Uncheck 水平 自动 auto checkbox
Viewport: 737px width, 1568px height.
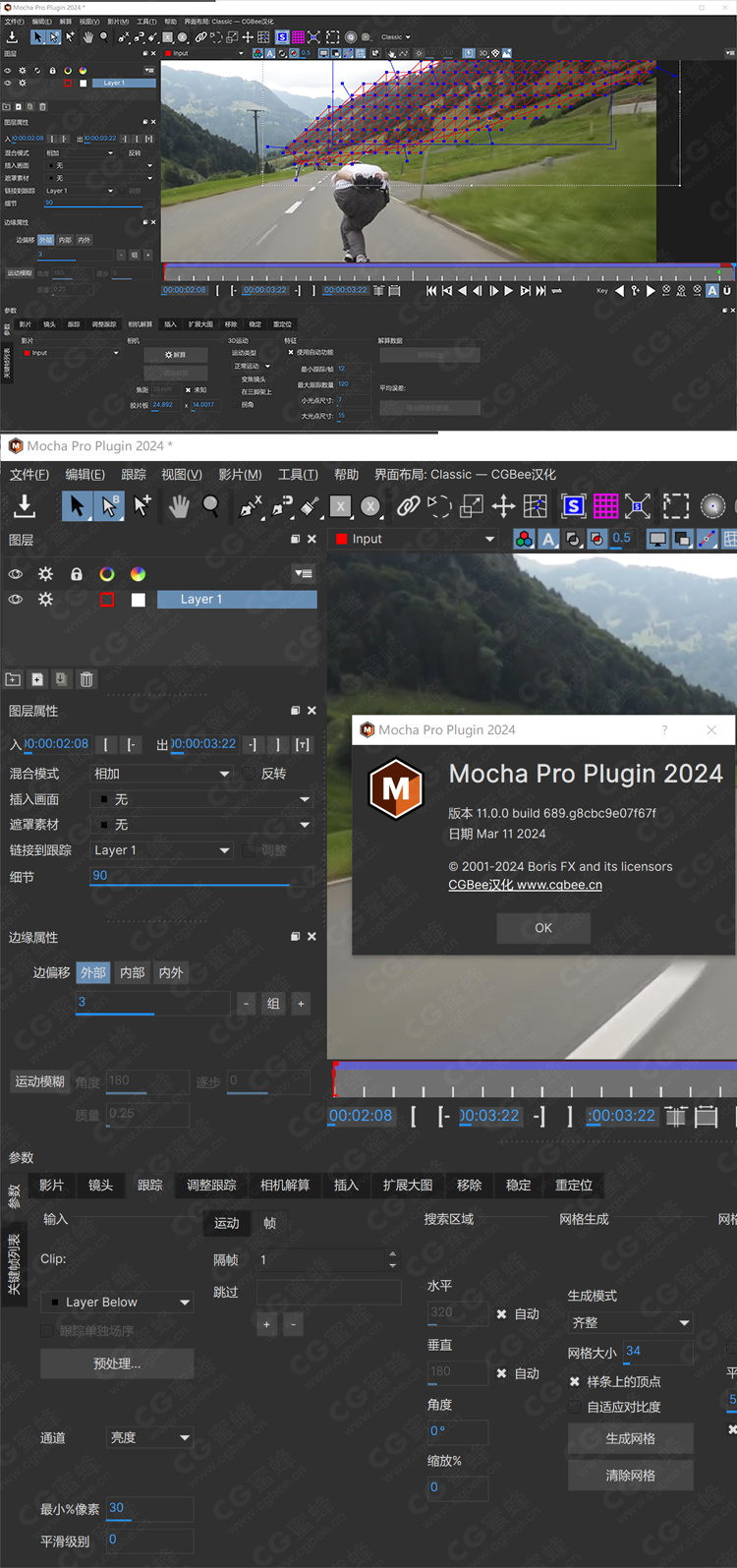[501, 1313]
